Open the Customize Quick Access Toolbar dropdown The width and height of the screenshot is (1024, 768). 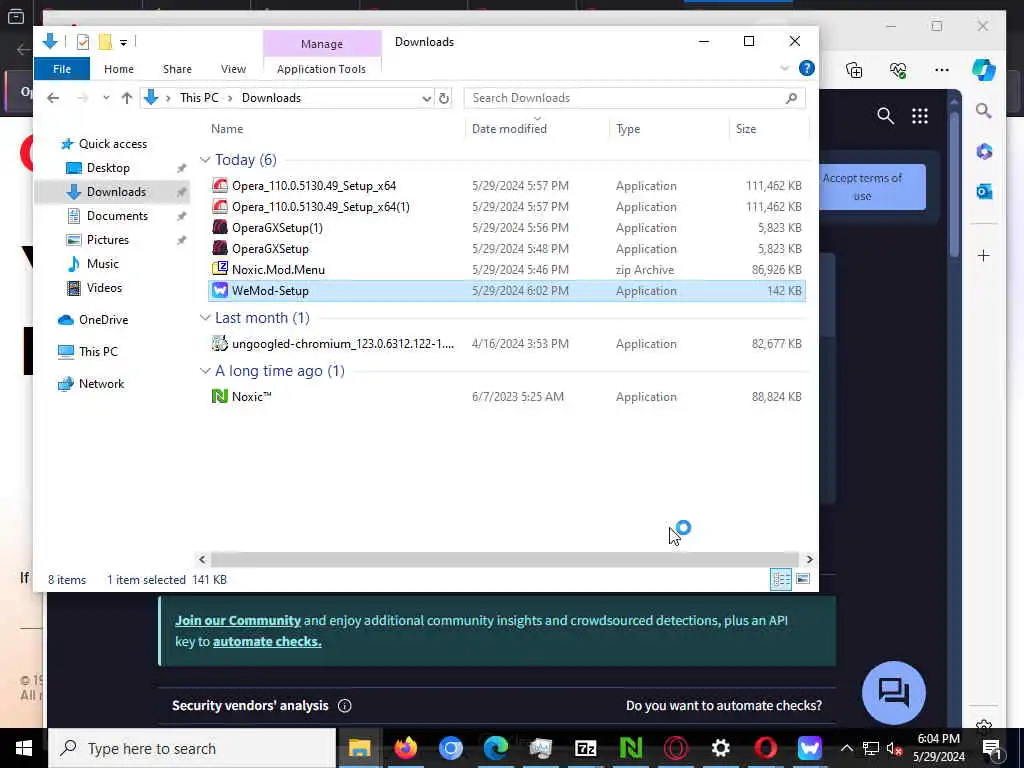123,42
